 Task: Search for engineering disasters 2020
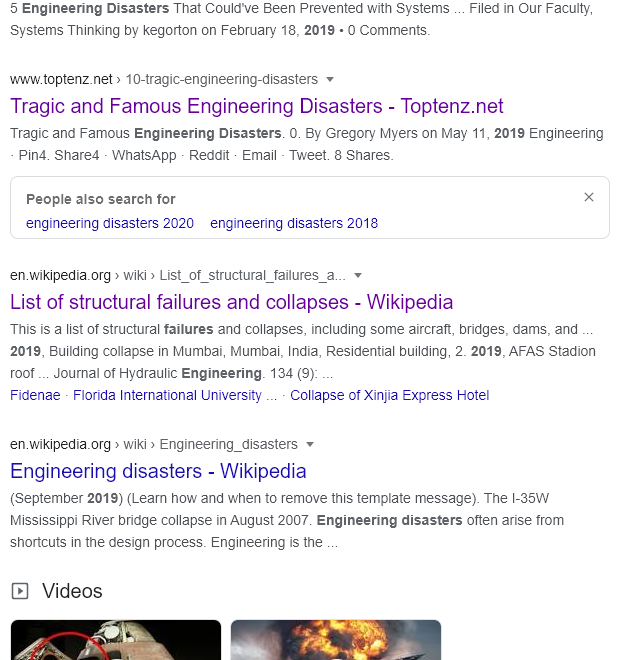110,223
